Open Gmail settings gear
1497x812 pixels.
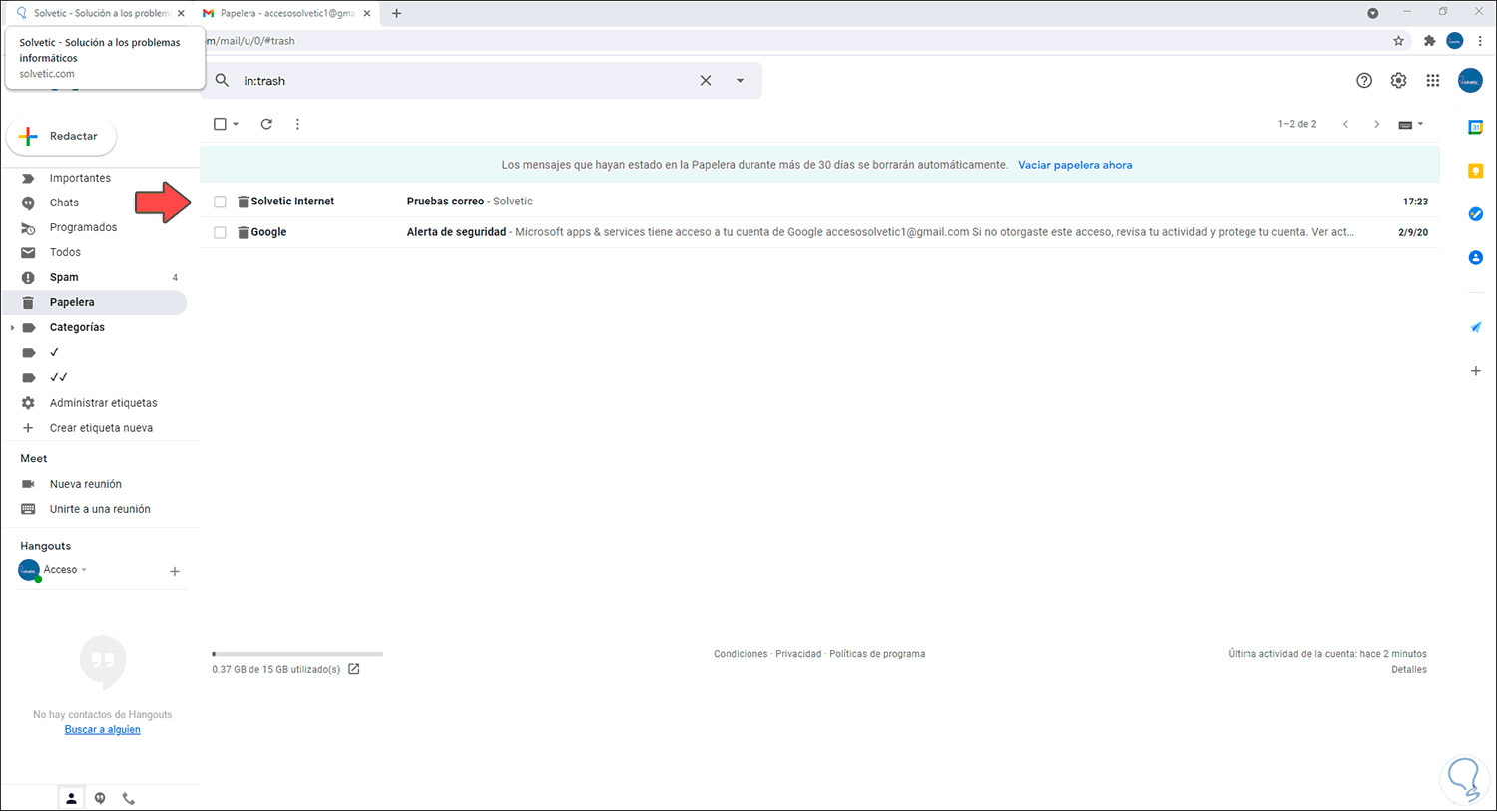(1398, 81)
